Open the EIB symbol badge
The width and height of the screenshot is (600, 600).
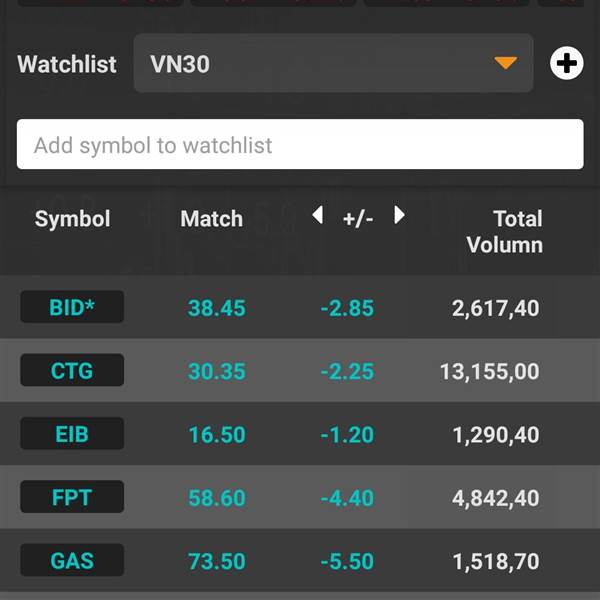point(72,433)
